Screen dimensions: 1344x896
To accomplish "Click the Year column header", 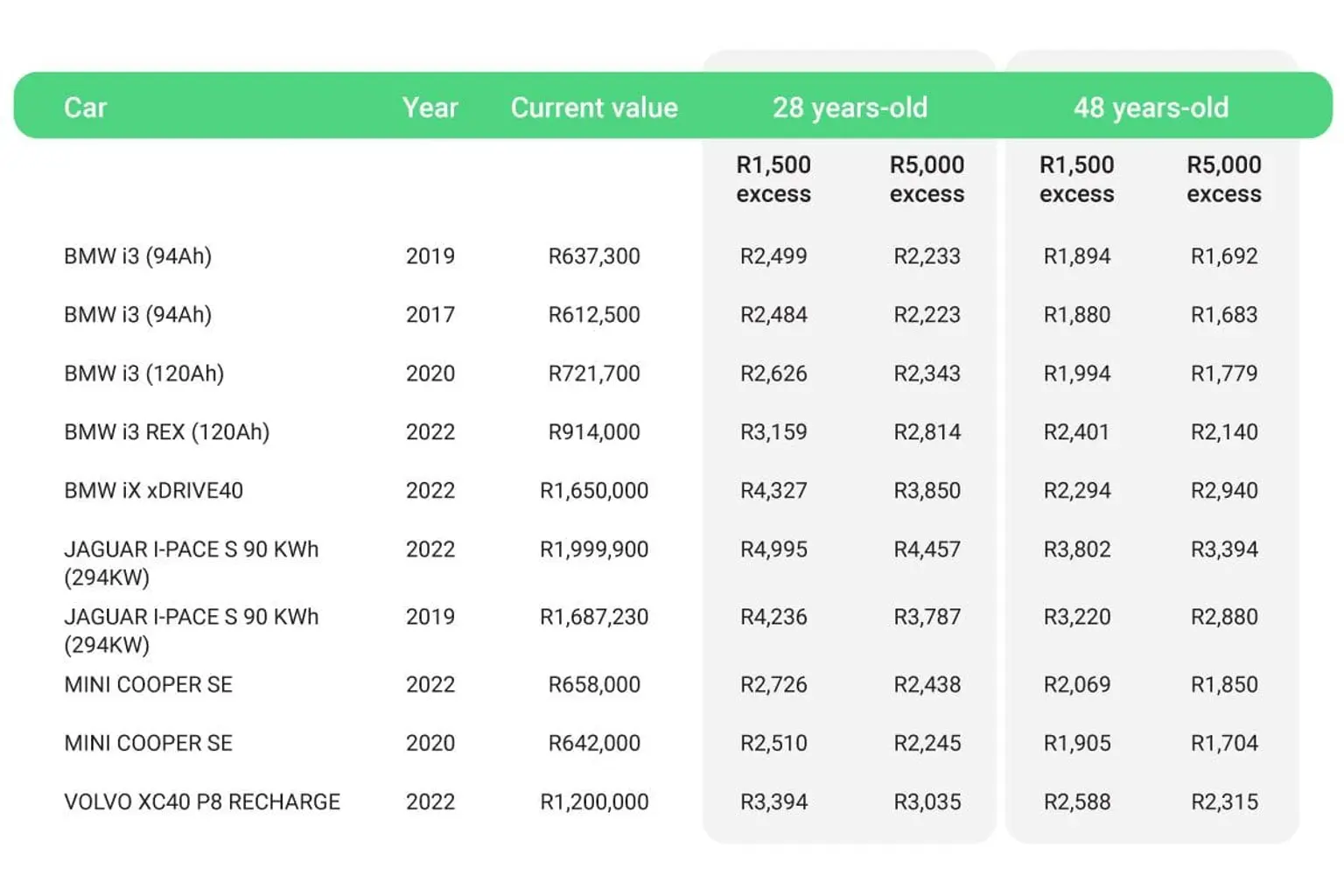I will [x=430, y=108].
